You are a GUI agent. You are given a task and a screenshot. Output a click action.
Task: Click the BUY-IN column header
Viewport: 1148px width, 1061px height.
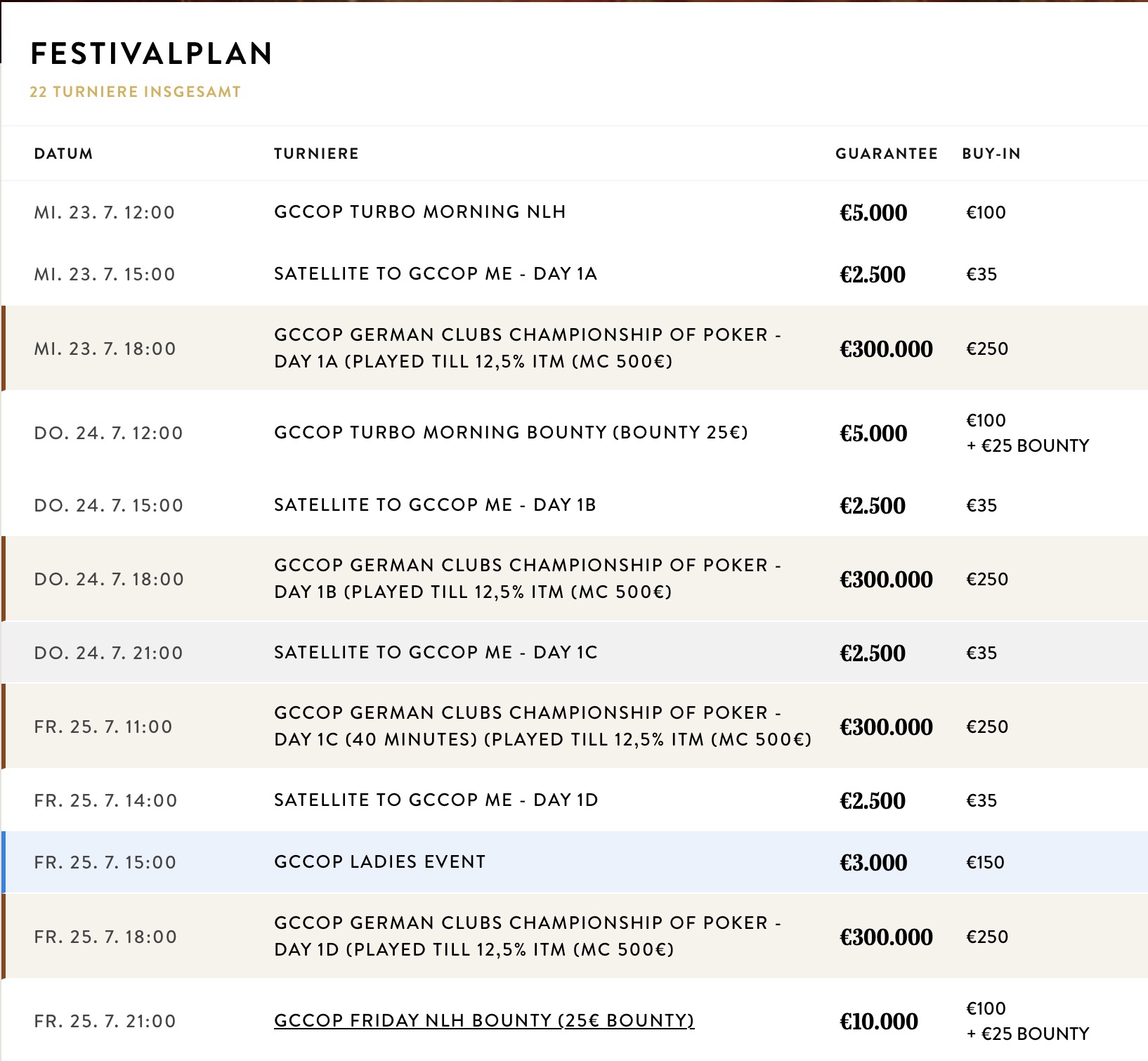click(991, 154)
